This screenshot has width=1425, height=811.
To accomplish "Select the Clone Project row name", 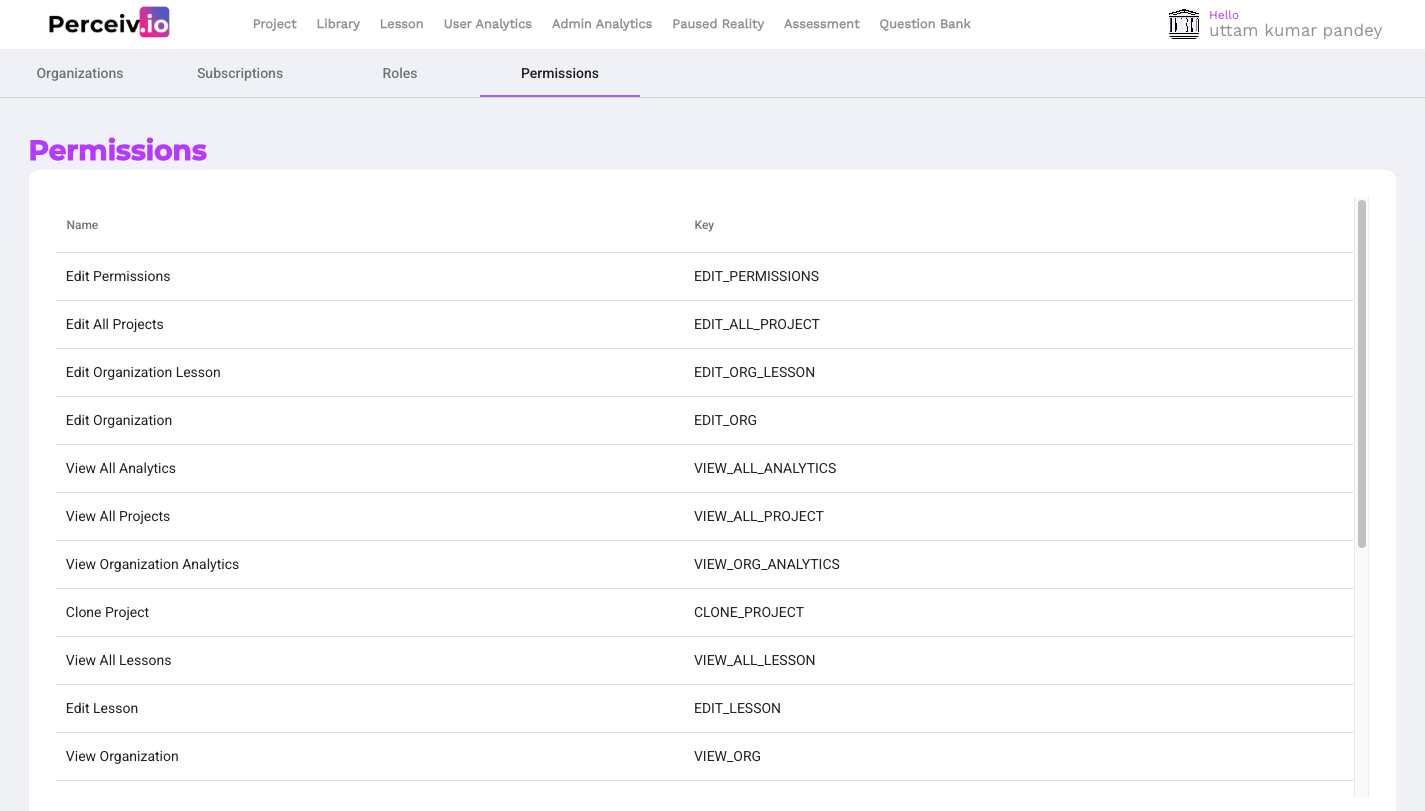I will tap(107, 612).
